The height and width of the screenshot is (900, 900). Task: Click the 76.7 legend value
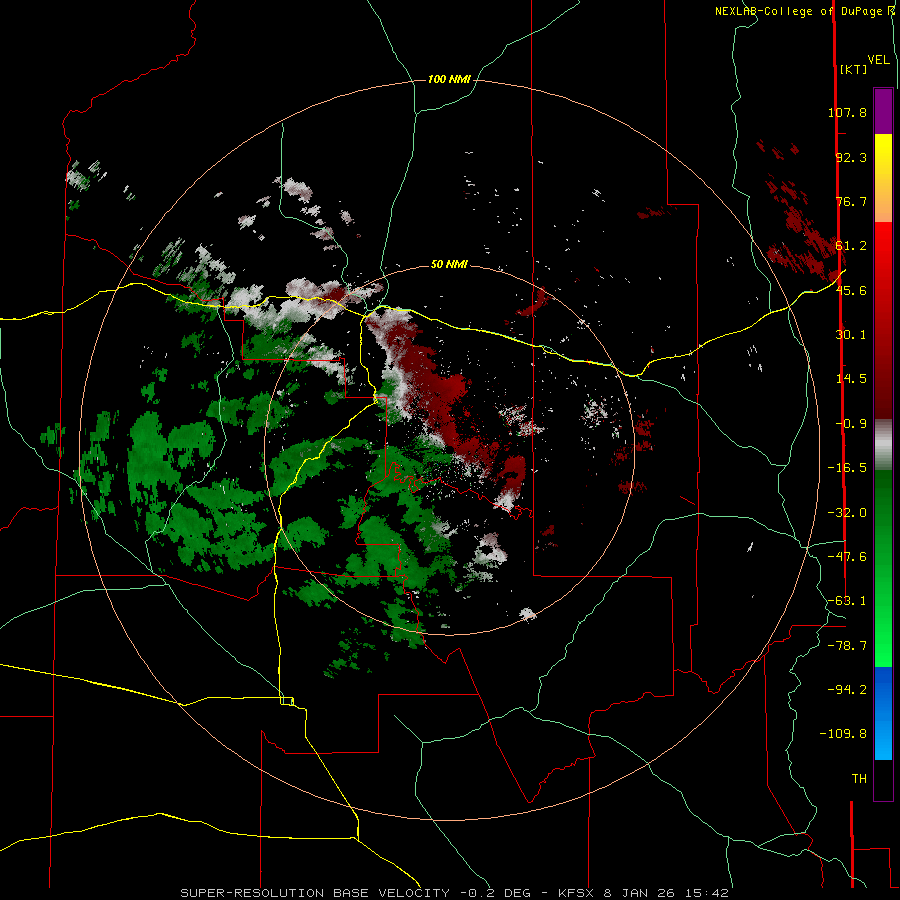pos(851,201)
